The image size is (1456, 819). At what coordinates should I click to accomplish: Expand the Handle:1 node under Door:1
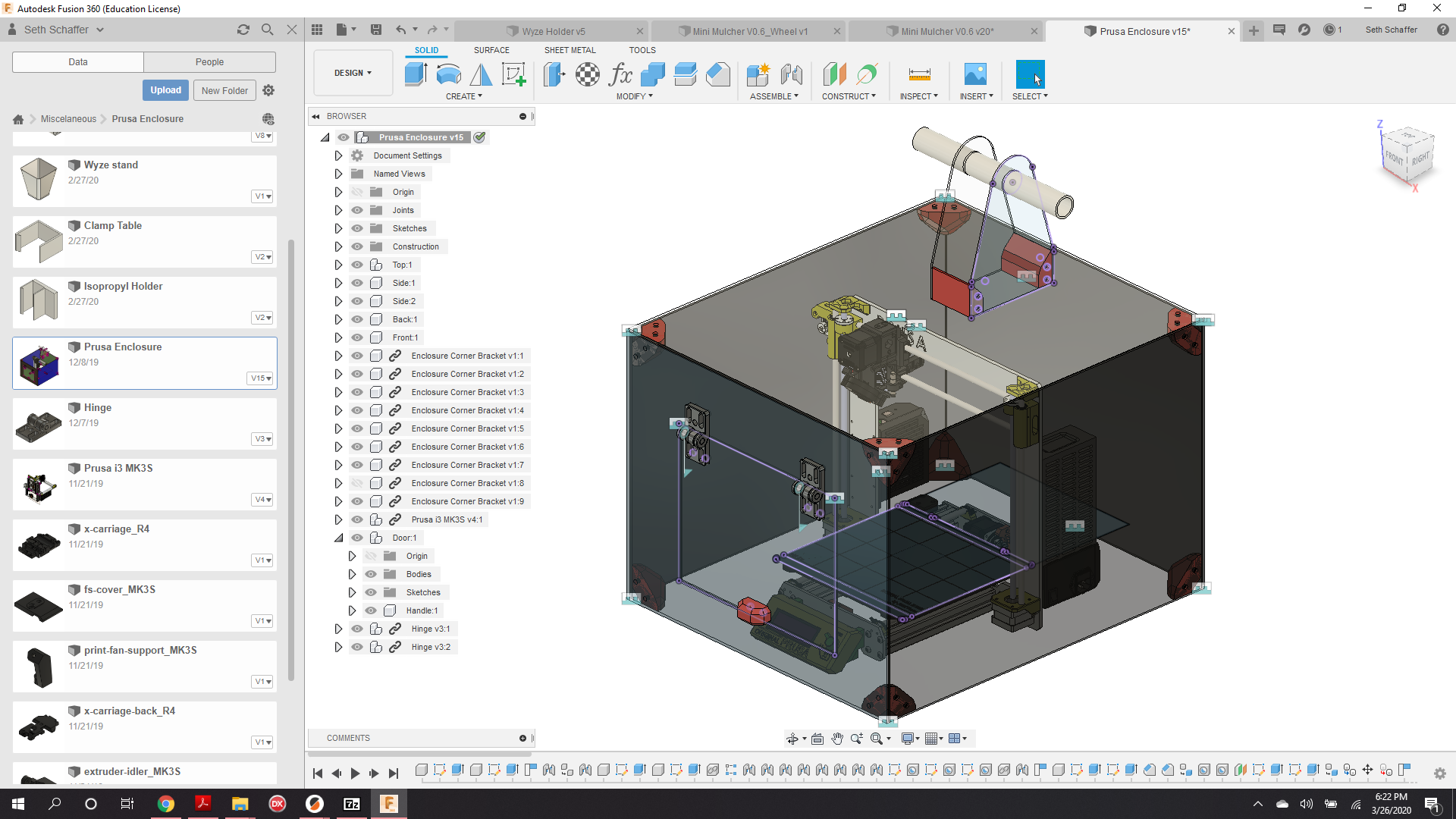[352, 610]
